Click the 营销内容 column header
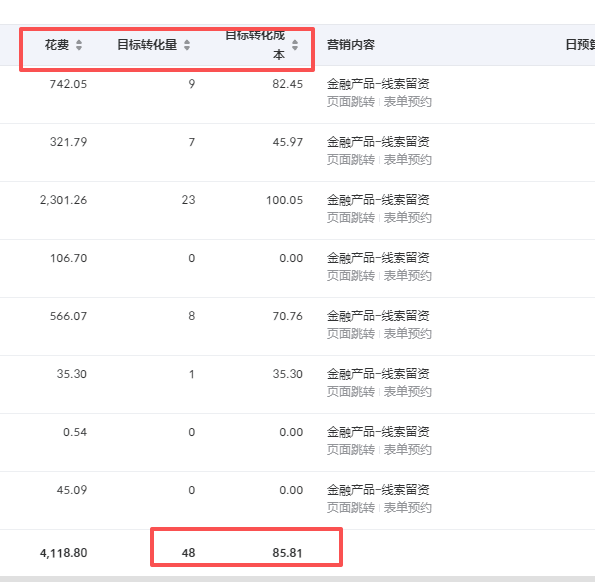595x582 pixels. click(x=351, y=45)
